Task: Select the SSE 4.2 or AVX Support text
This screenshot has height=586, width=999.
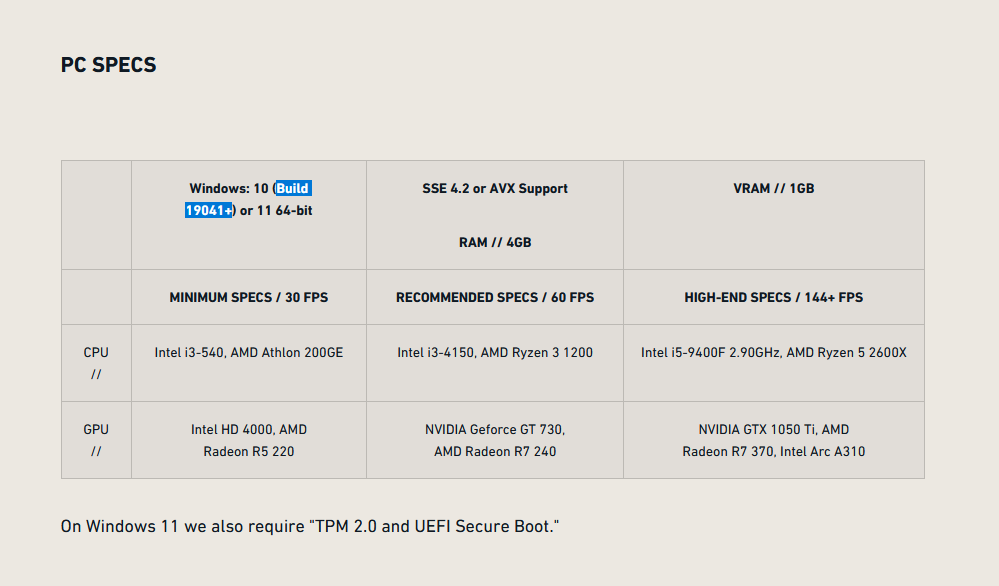Action: click(x=494, y=188)
